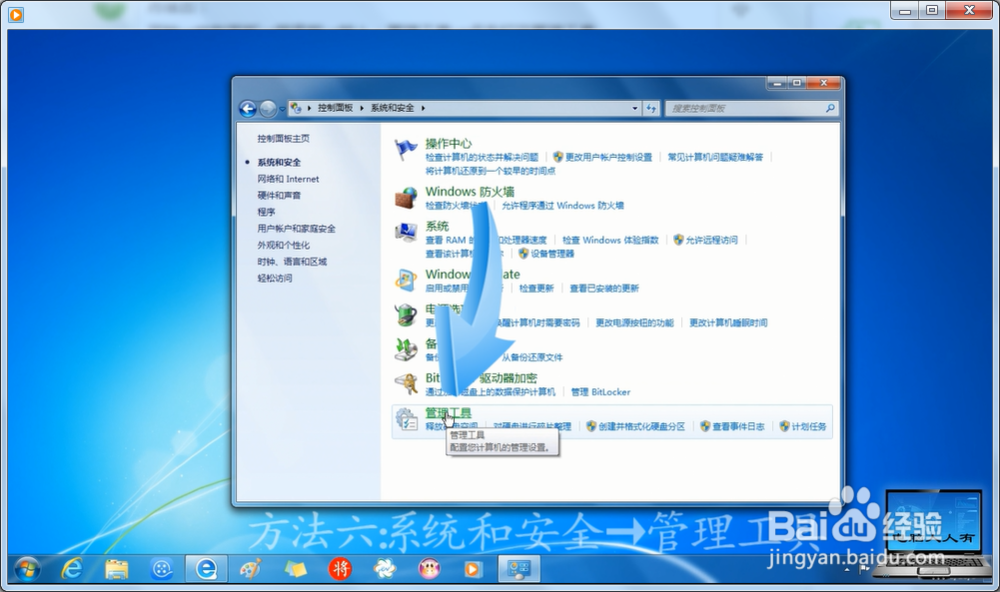Click the BitLocker keys icon
Image resolution: width=1000 pixels, height=592 pixels.
[406, 383]
